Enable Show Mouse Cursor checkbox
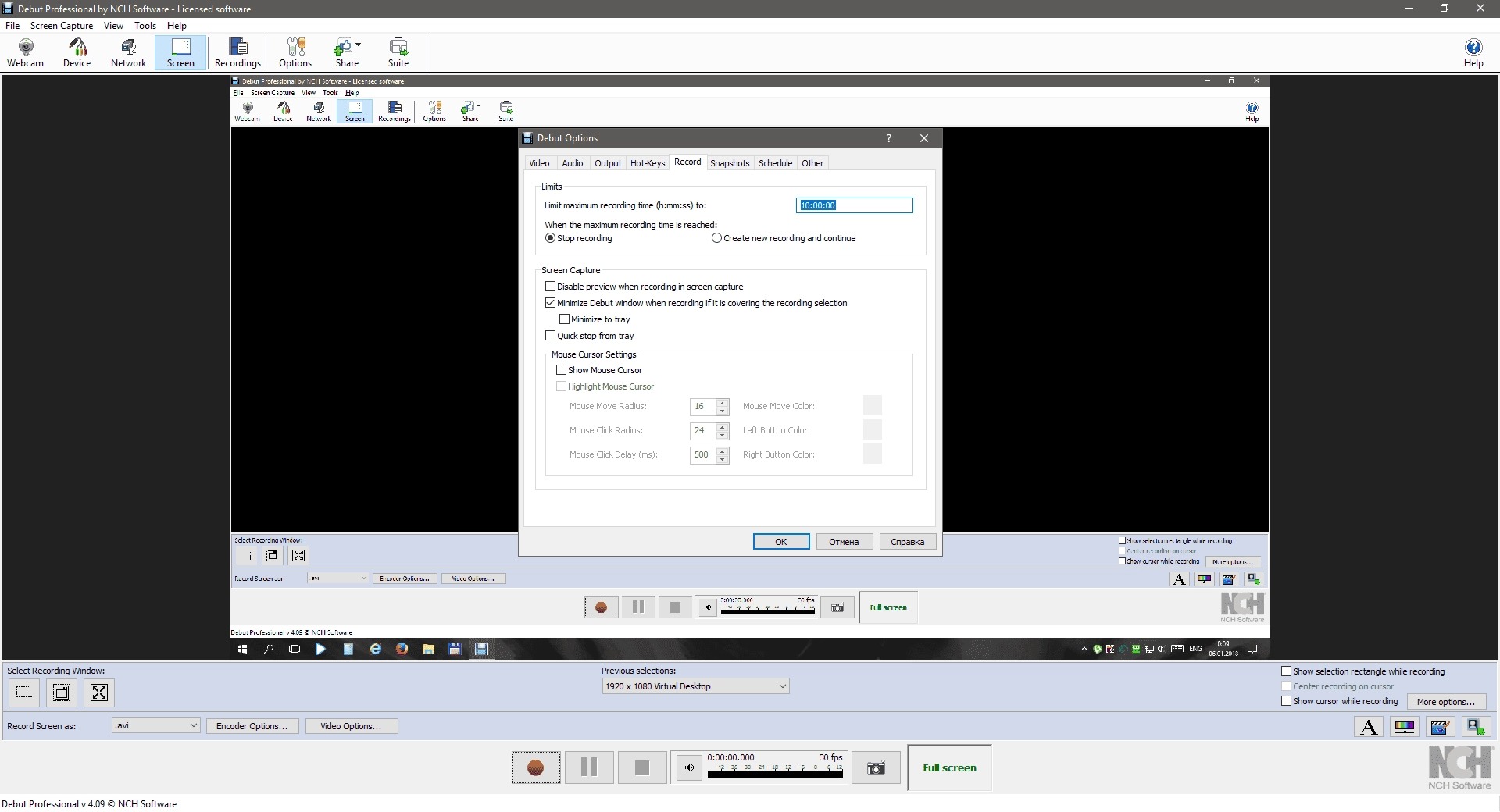 [x=599, y=370]
